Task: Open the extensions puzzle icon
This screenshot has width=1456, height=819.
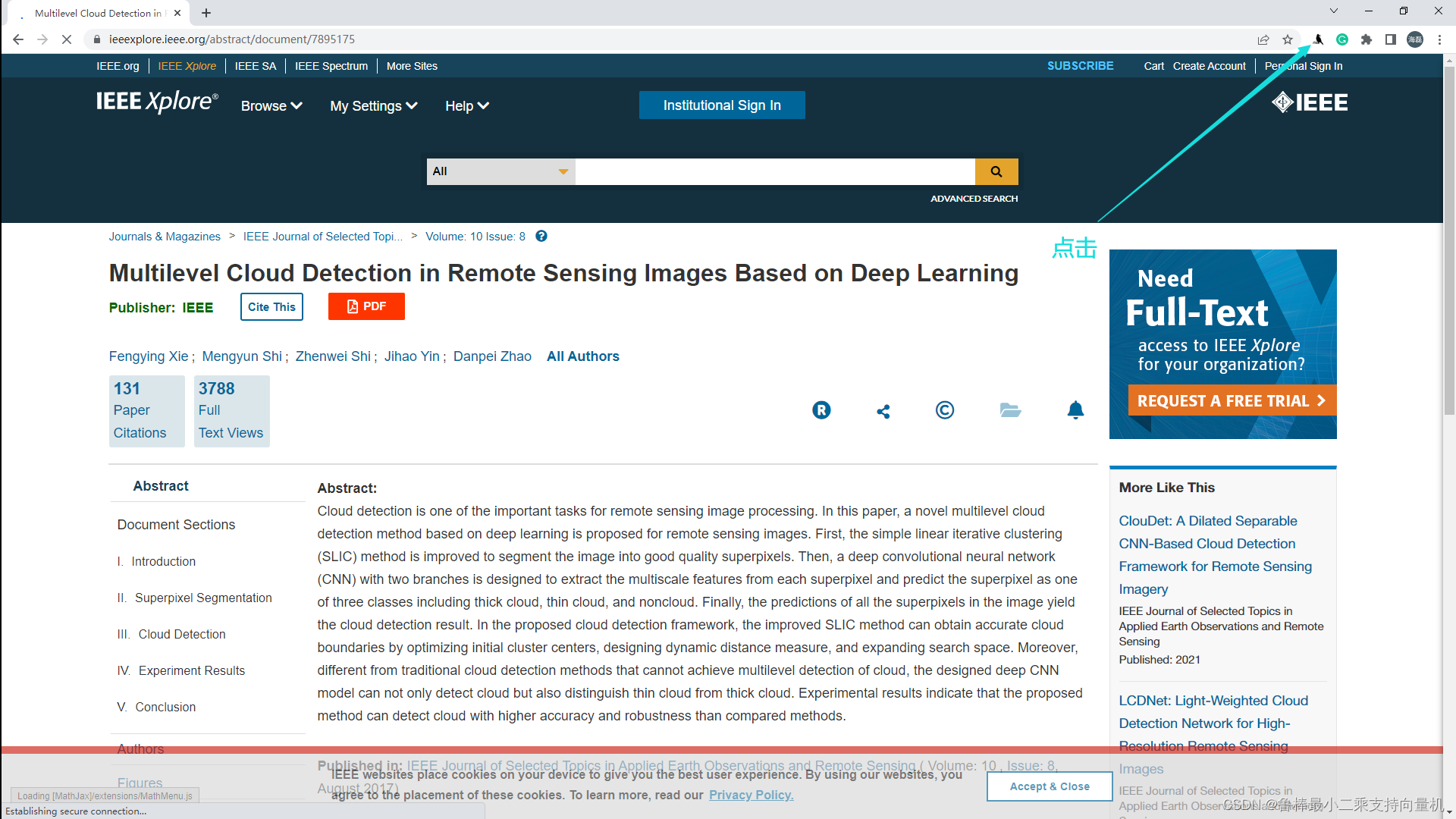Action: click(1367, 39)
